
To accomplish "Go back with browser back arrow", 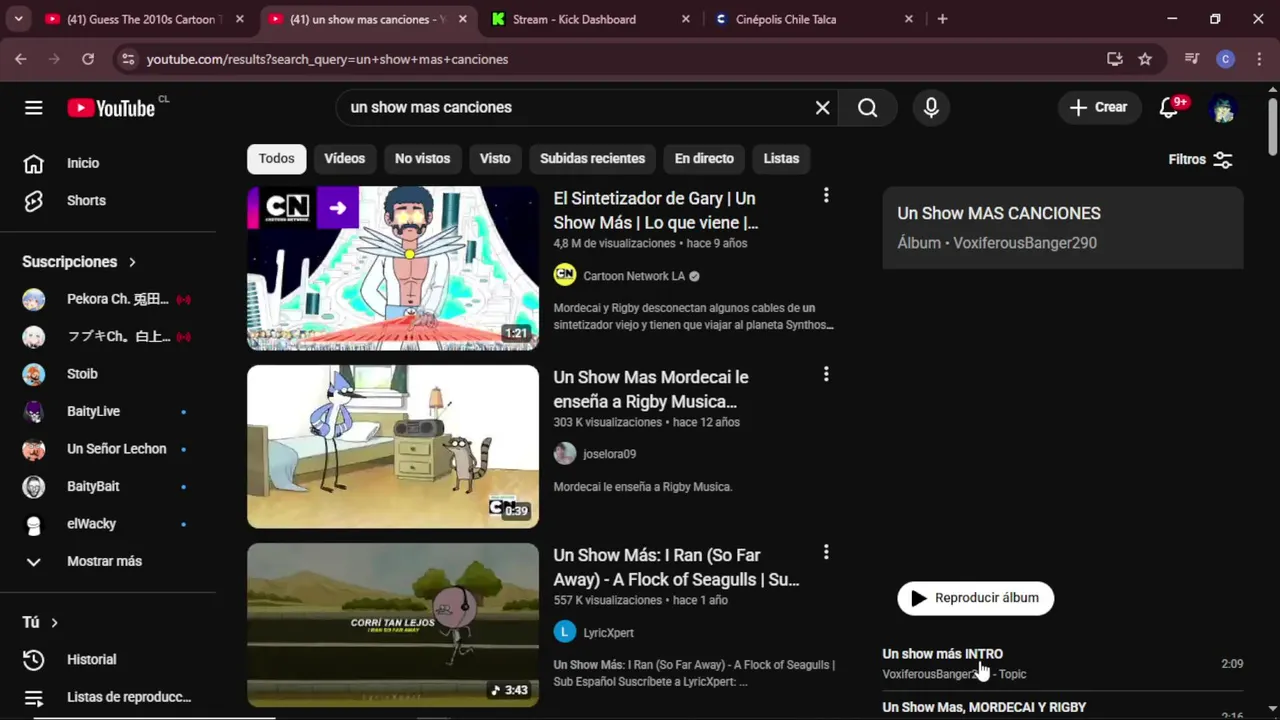I will pyautogui.click(x=21, y=59).
